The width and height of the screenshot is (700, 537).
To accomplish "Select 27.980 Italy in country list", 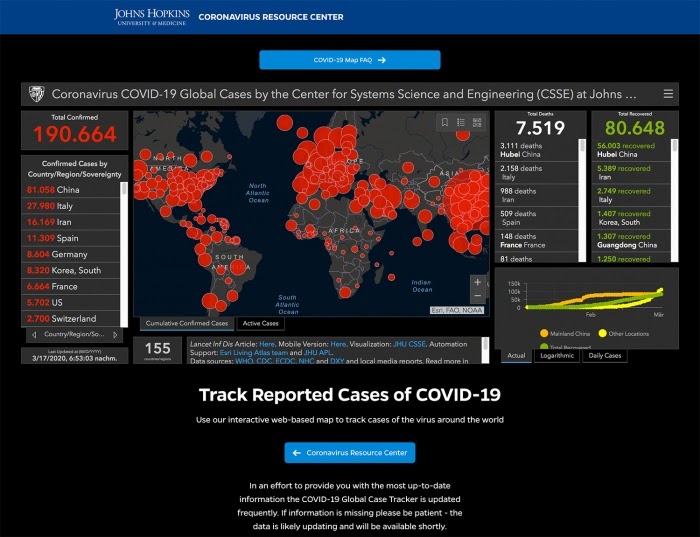I will [71, 206].
